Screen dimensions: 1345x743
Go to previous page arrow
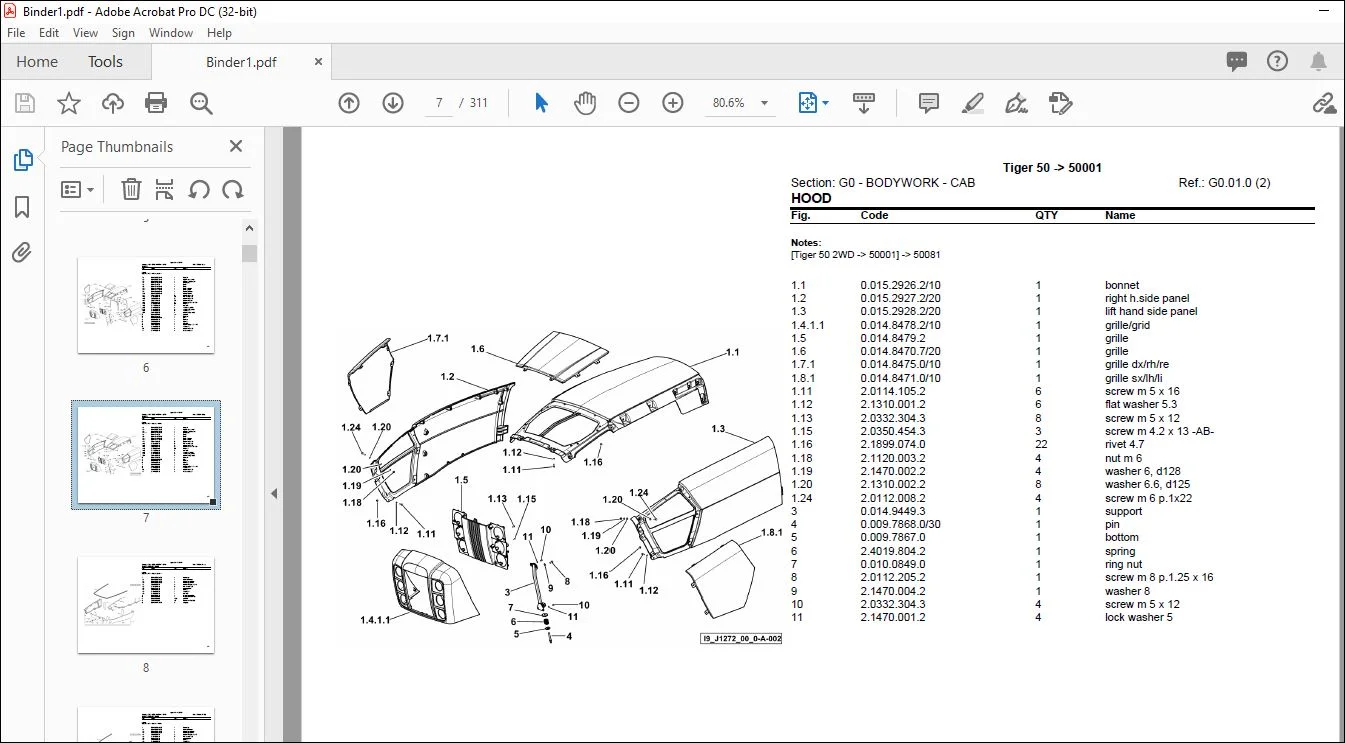[x=349, y=103]
